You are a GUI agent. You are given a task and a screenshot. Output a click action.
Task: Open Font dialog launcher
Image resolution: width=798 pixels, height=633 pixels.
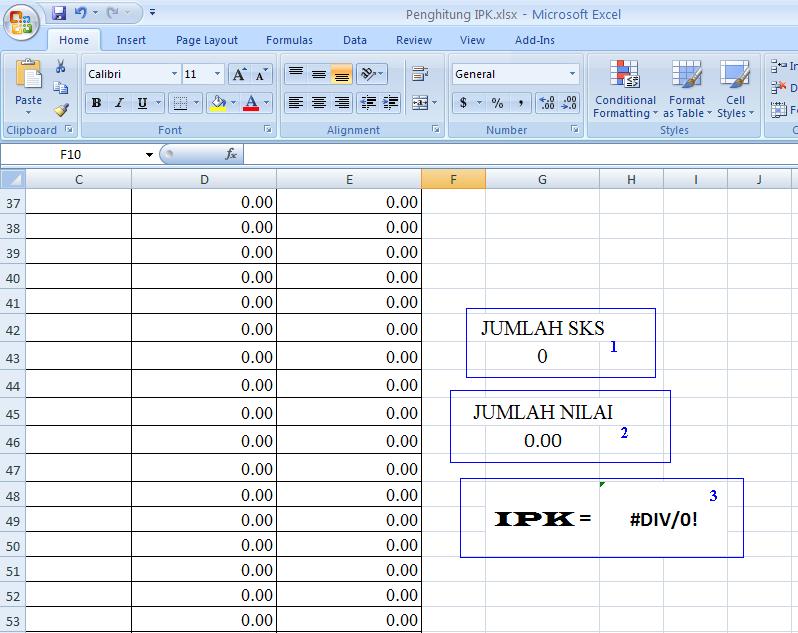click(268, 129)
